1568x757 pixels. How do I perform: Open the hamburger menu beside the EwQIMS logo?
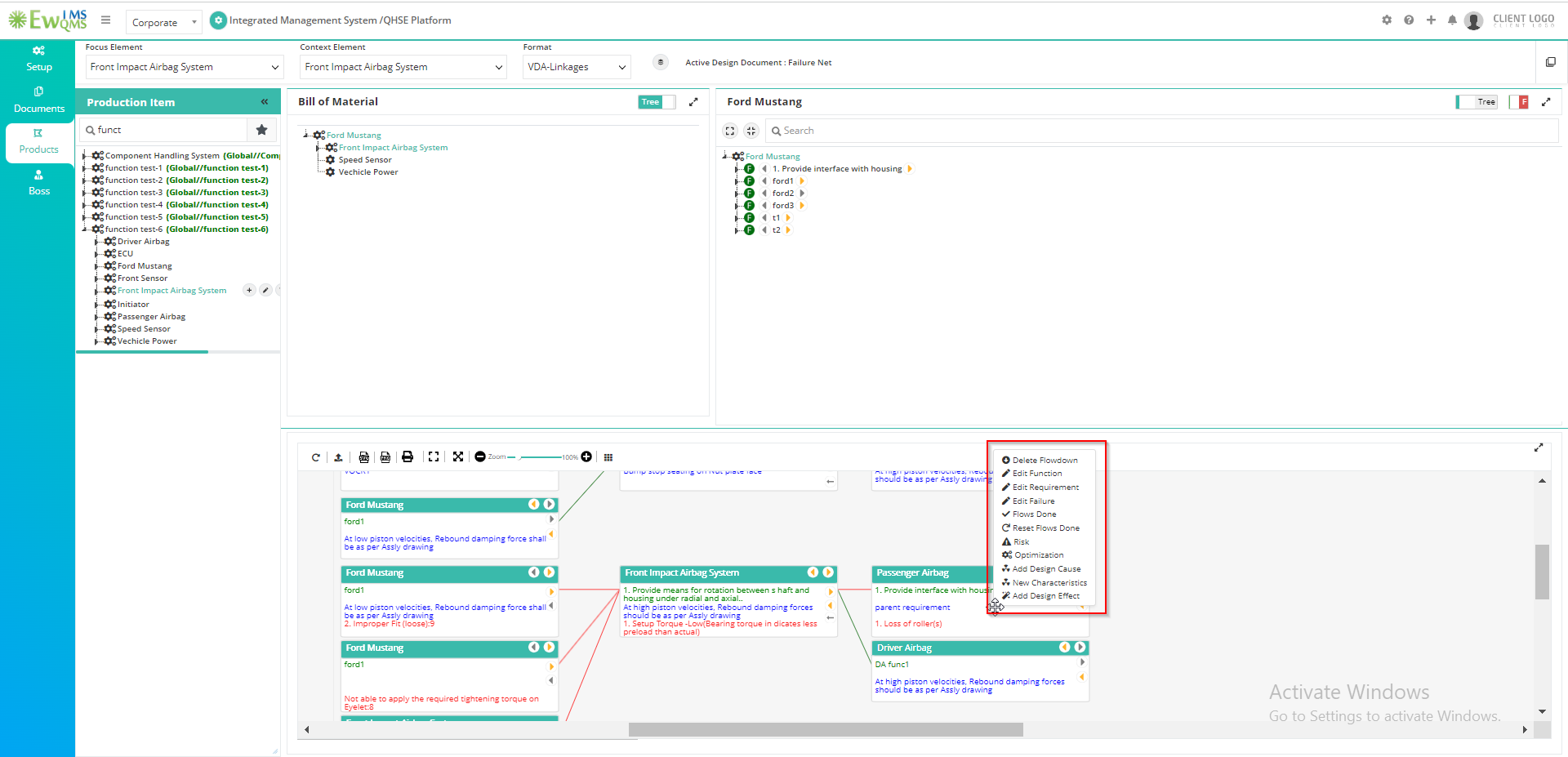[x=105, y=20]
